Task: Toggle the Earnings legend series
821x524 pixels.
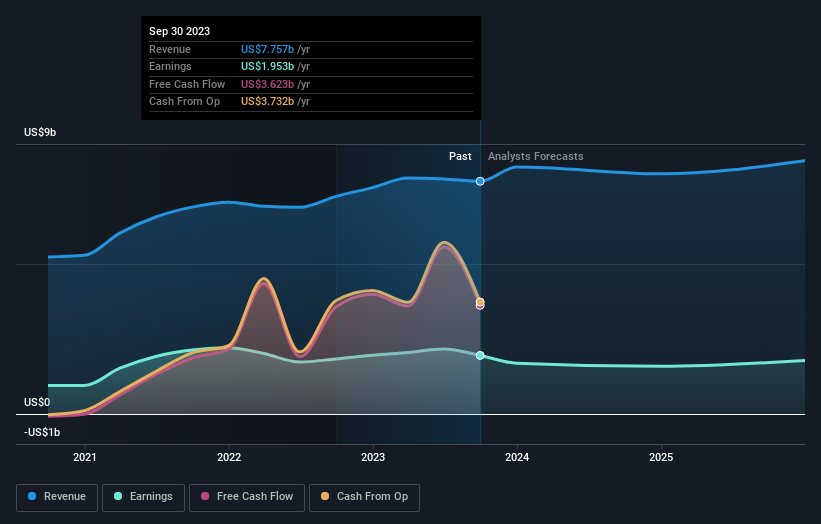Action: pos(143,497)
